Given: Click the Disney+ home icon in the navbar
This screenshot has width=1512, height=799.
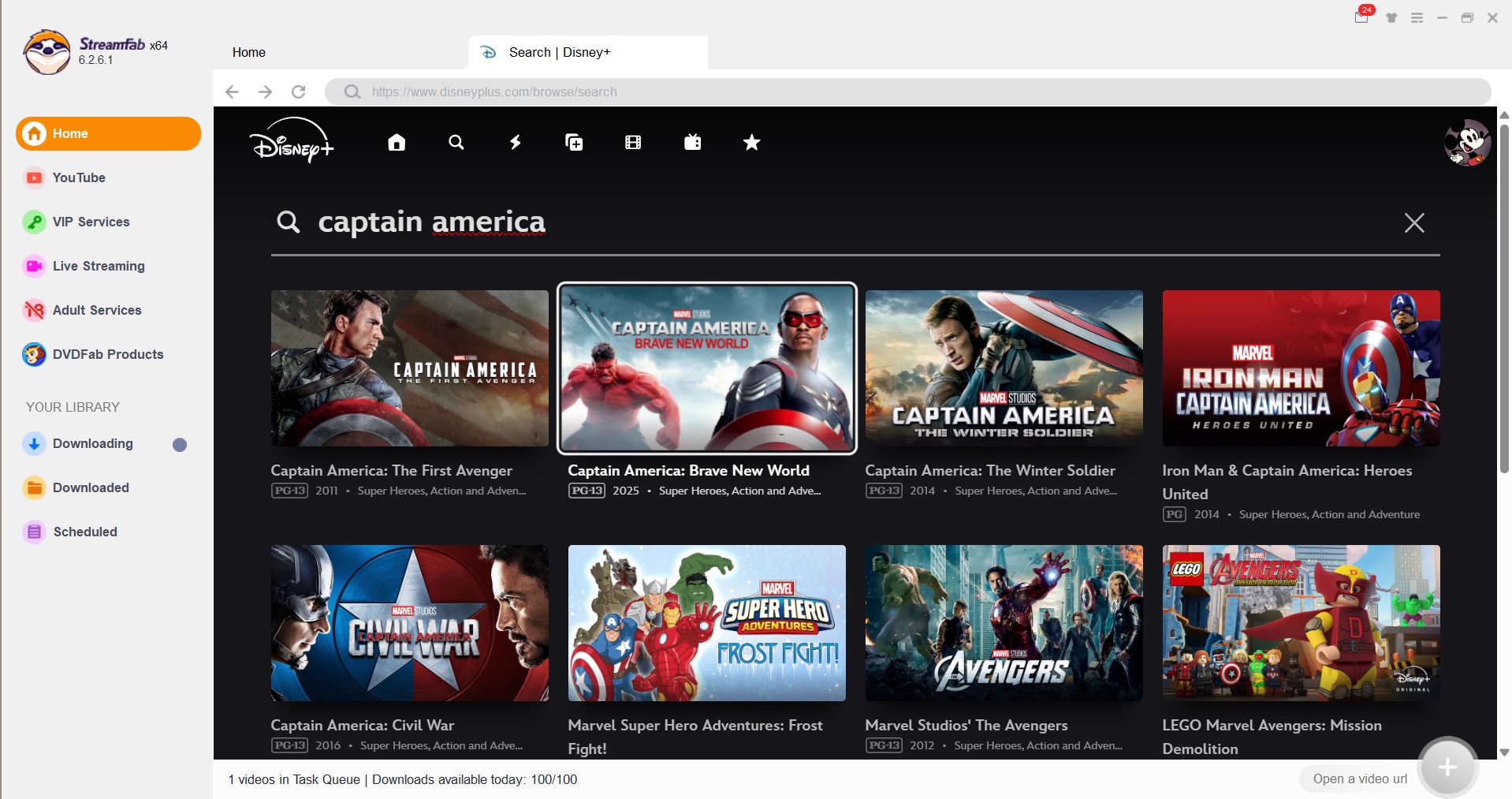Looking at the screenshot, I should [x=396, y=143].
